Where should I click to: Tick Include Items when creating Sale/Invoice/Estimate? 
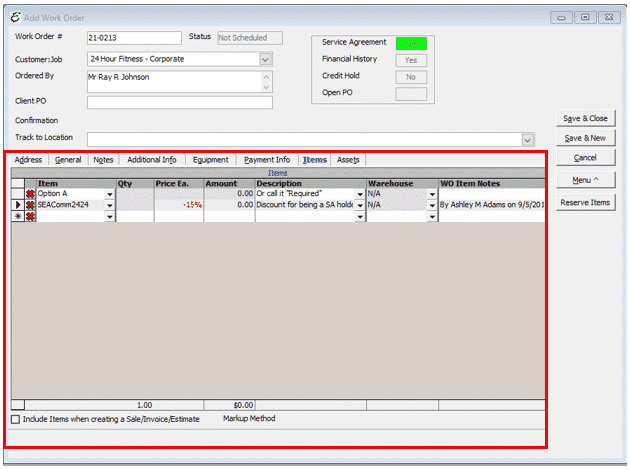(x=15, y=420)
